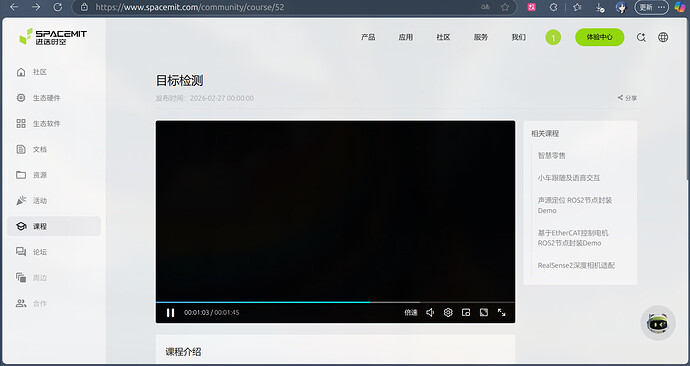The width and height of the screenshot is (690, 366).
Task: Open video player settings gear
Action: [448, 312]
